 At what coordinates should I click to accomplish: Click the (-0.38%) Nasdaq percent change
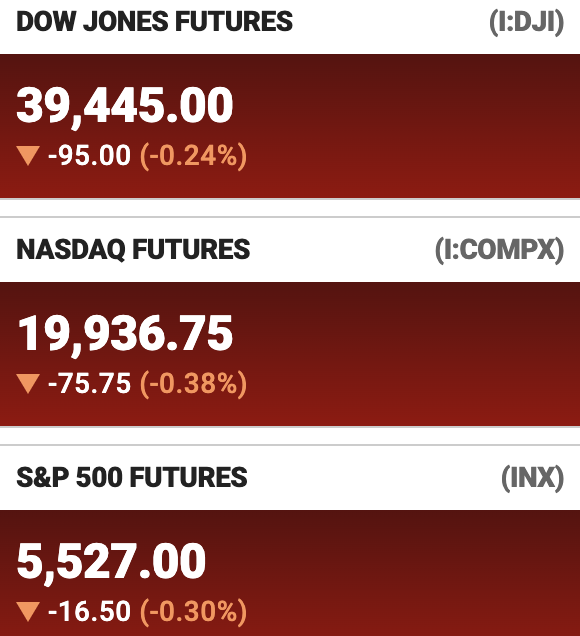193,384
